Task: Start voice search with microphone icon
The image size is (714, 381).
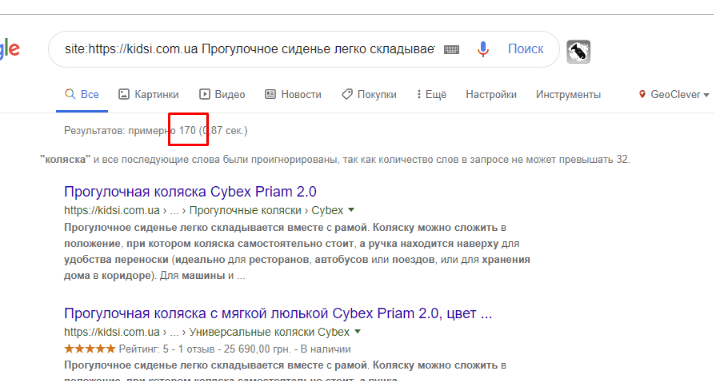Action: [x=483, y=49]
